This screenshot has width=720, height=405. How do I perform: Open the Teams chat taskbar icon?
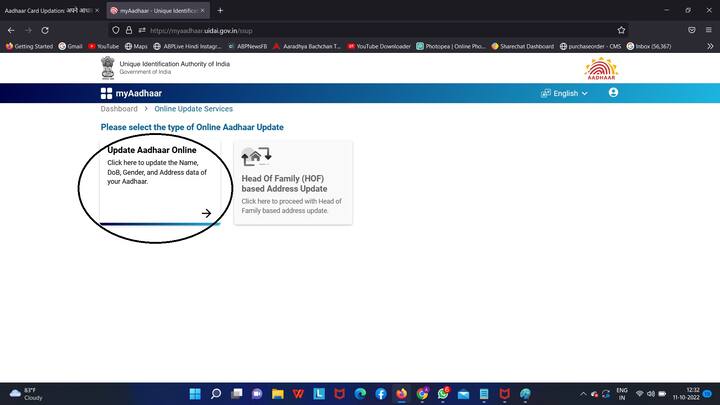click(x=257, y=394)
